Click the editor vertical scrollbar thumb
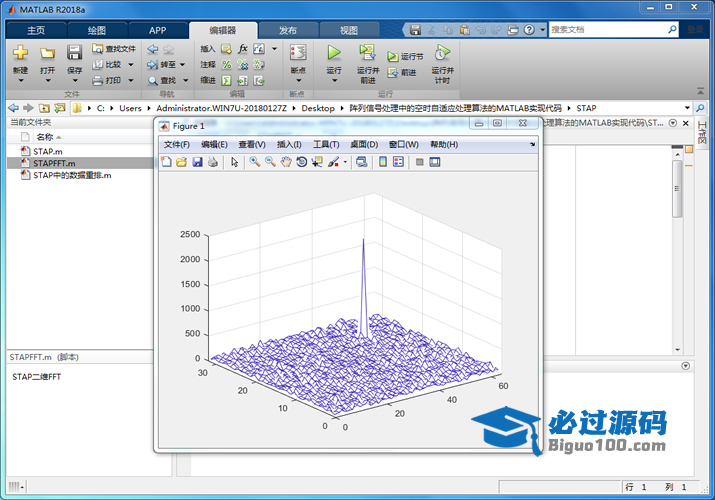 click(x=677, y=188)
